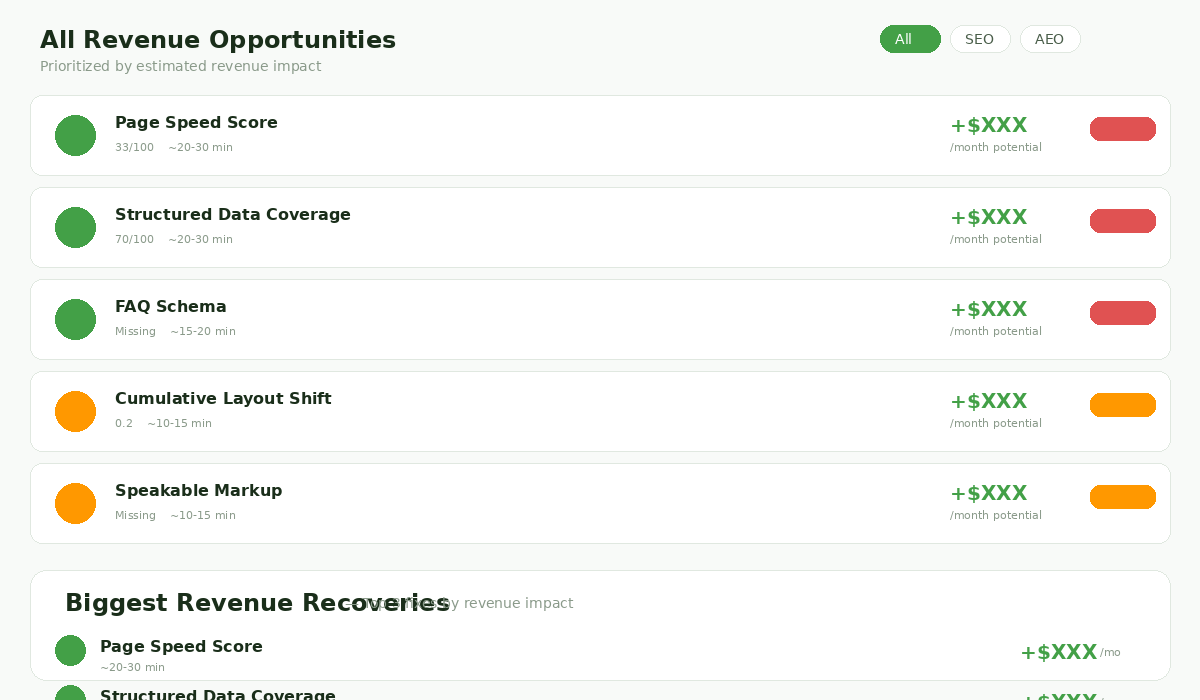Select the All filter pill

click(910, 39)
